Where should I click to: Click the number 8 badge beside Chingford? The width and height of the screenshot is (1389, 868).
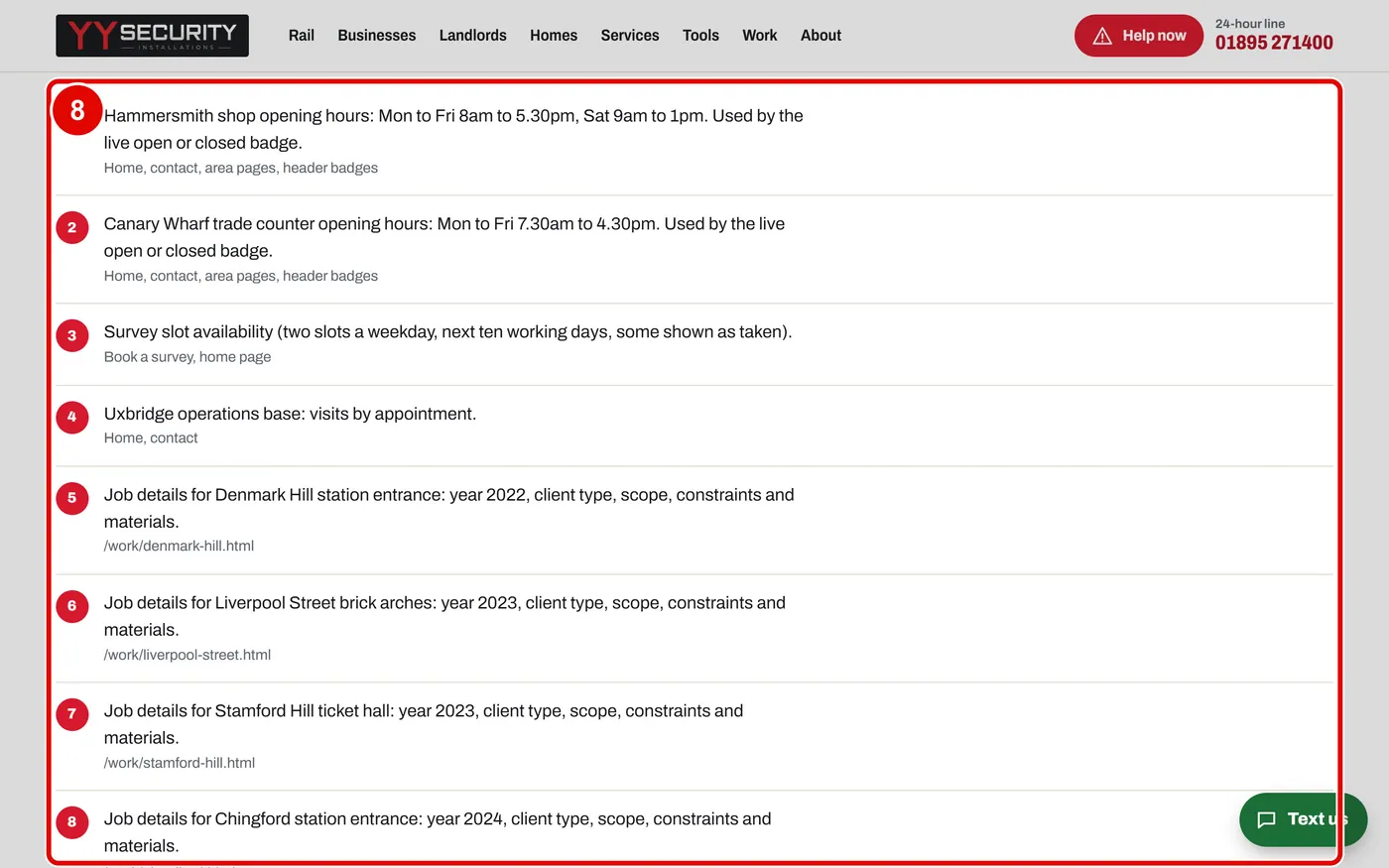[71, 822]
